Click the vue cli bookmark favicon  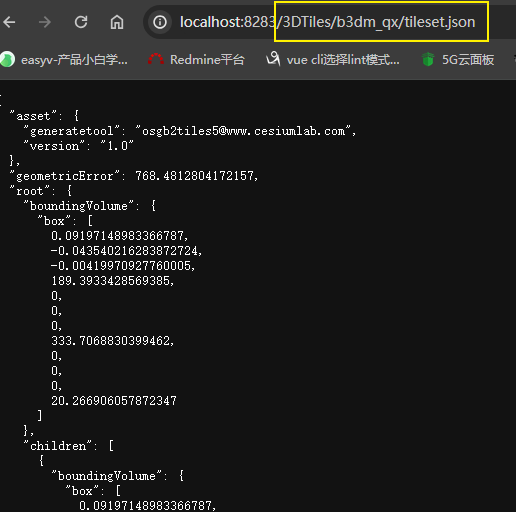tap(273, 59)
